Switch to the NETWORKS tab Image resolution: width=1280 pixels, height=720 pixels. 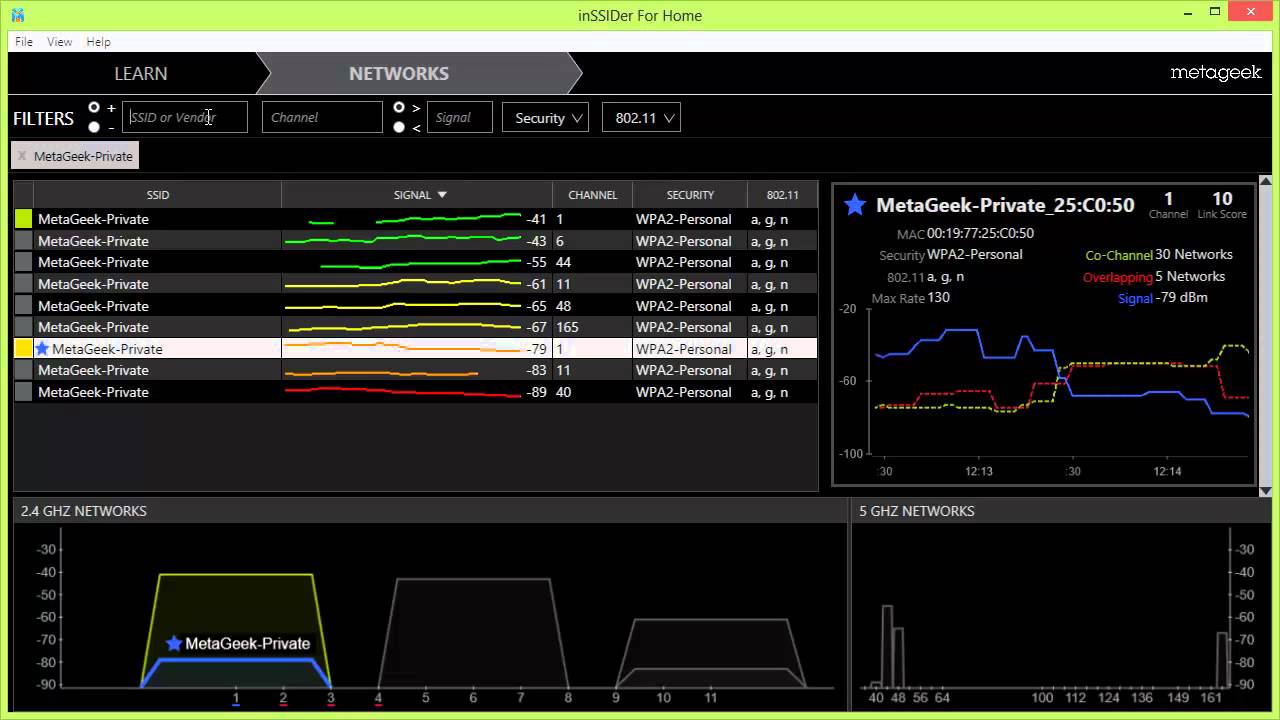click(399, 74)
